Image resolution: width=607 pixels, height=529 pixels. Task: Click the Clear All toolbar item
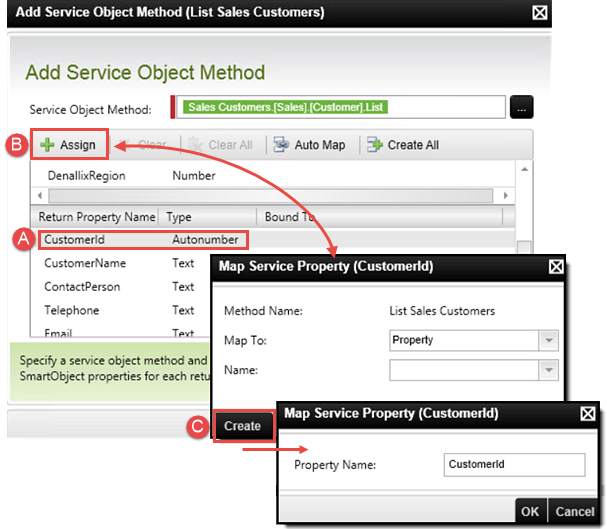pos(220,145)
